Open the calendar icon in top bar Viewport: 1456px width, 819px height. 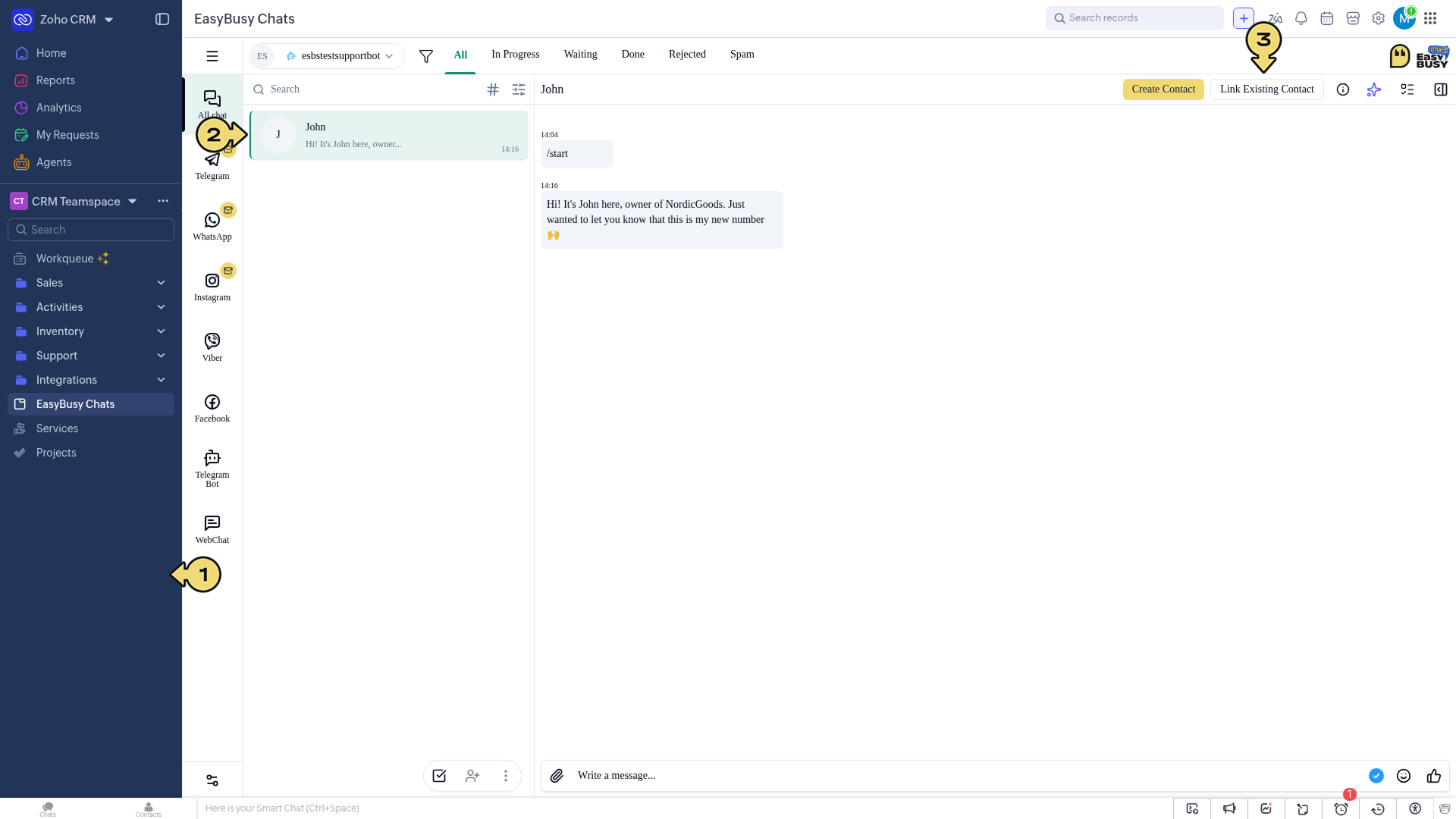click(x=1327, y=18)
